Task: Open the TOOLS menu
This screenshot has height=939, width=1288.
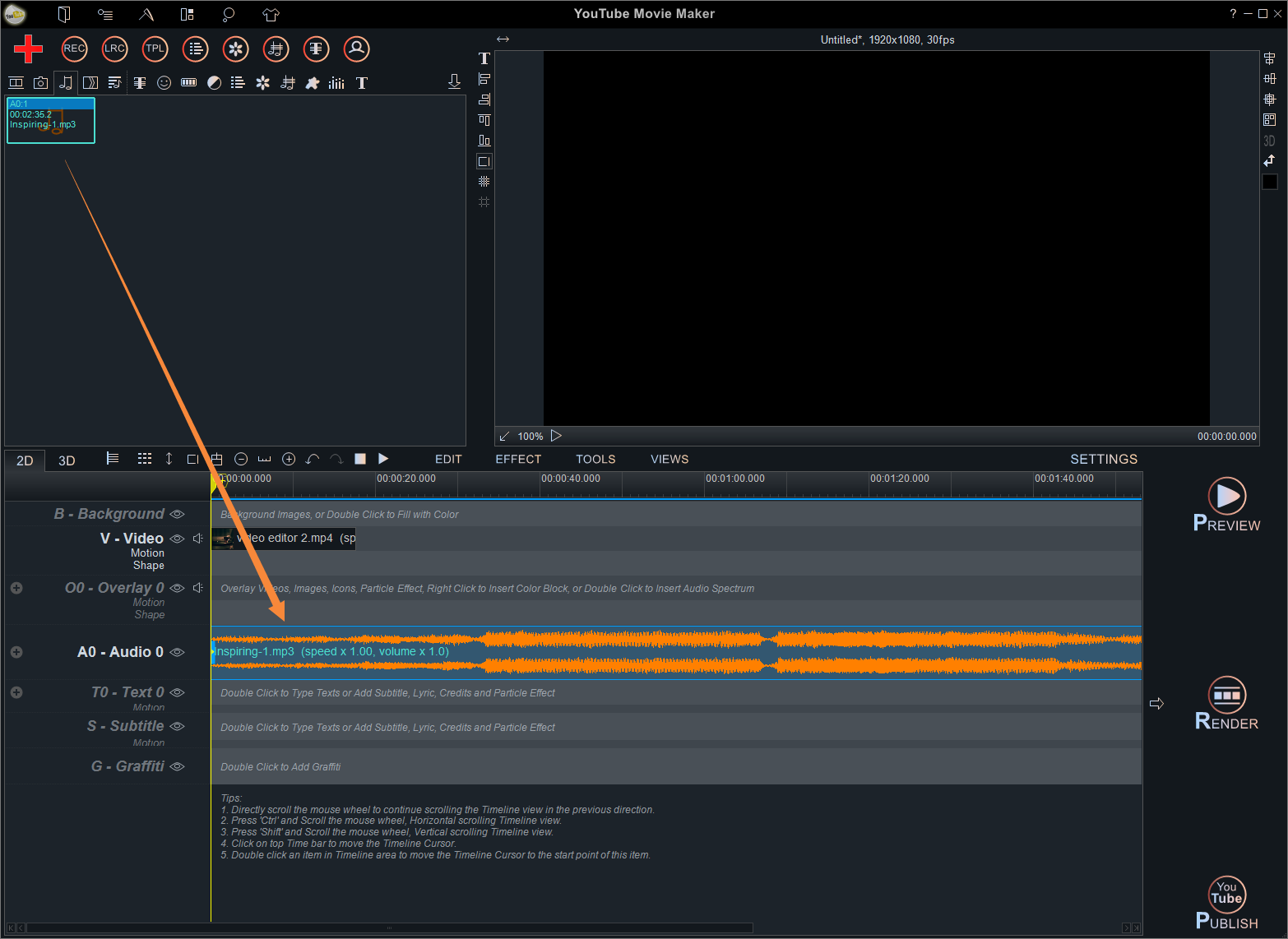Action: point(595,460)
